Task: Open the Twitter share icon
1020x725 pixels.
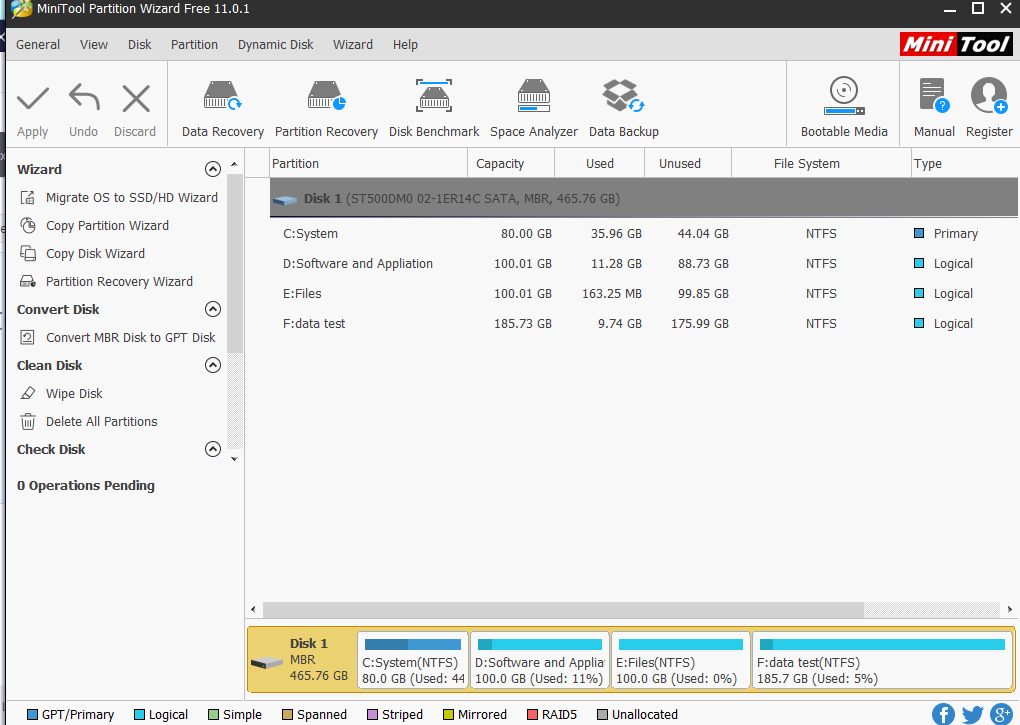Action: [x=973, y=714]
